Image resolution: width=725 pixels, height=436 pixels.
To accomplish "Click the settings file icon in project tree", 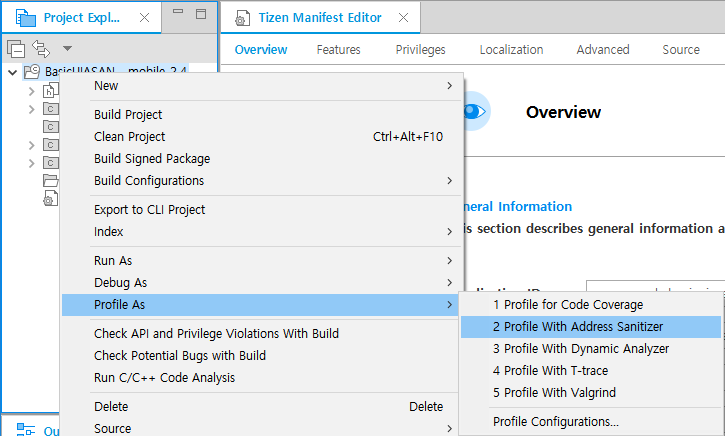I will 50,199.
